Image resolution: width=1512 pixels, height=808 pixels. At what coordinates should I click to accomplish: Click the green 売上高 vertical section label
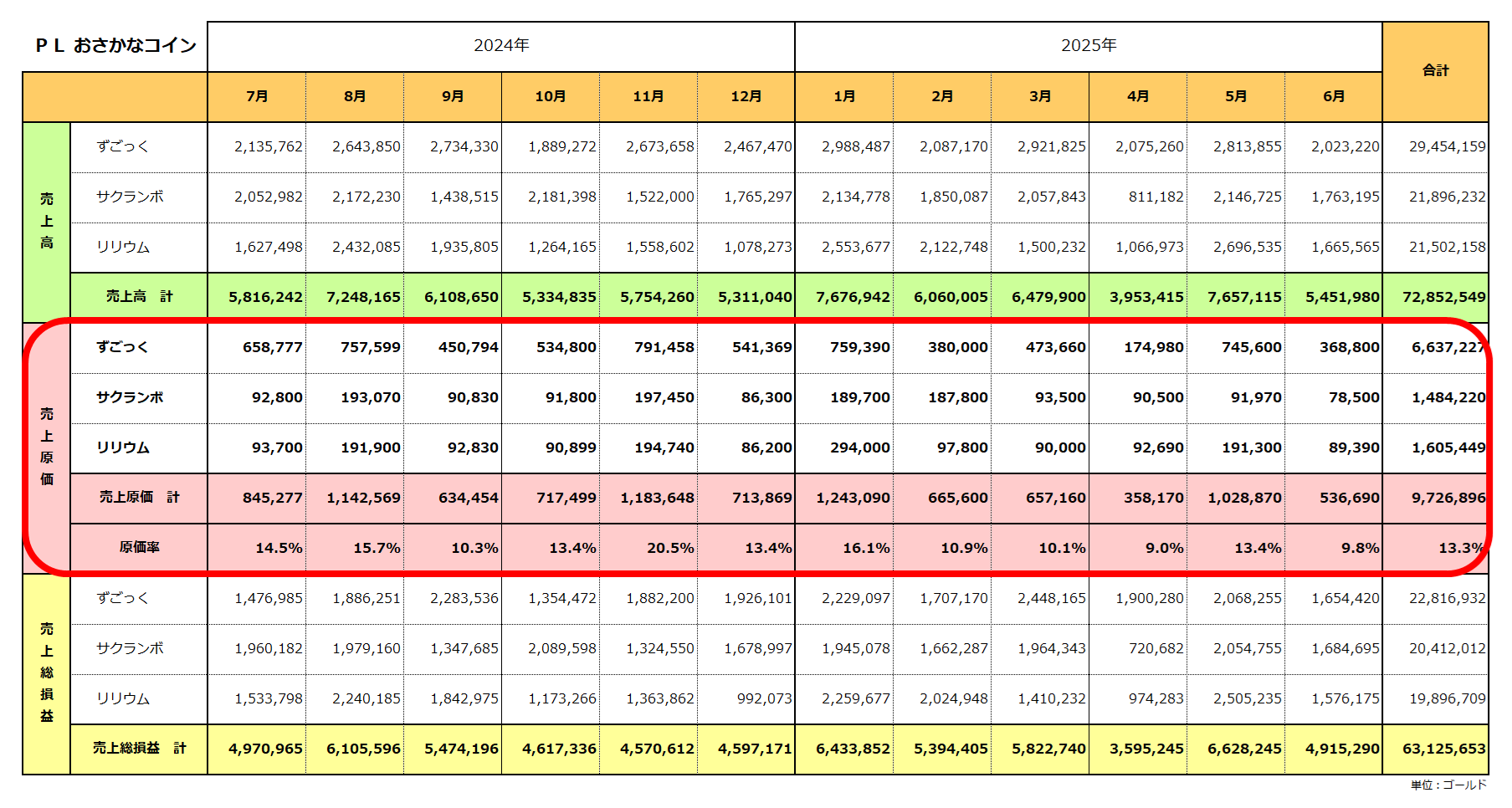pos(47,222)
